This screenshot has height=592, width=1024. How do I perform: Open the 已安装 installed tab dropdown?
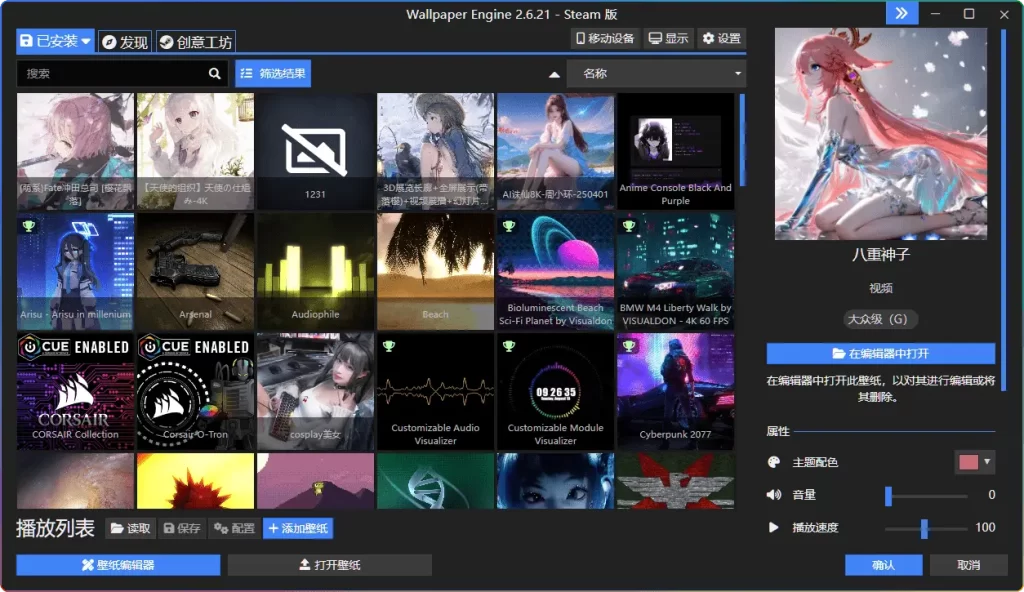pyautogui.click(x=55, y=41)
